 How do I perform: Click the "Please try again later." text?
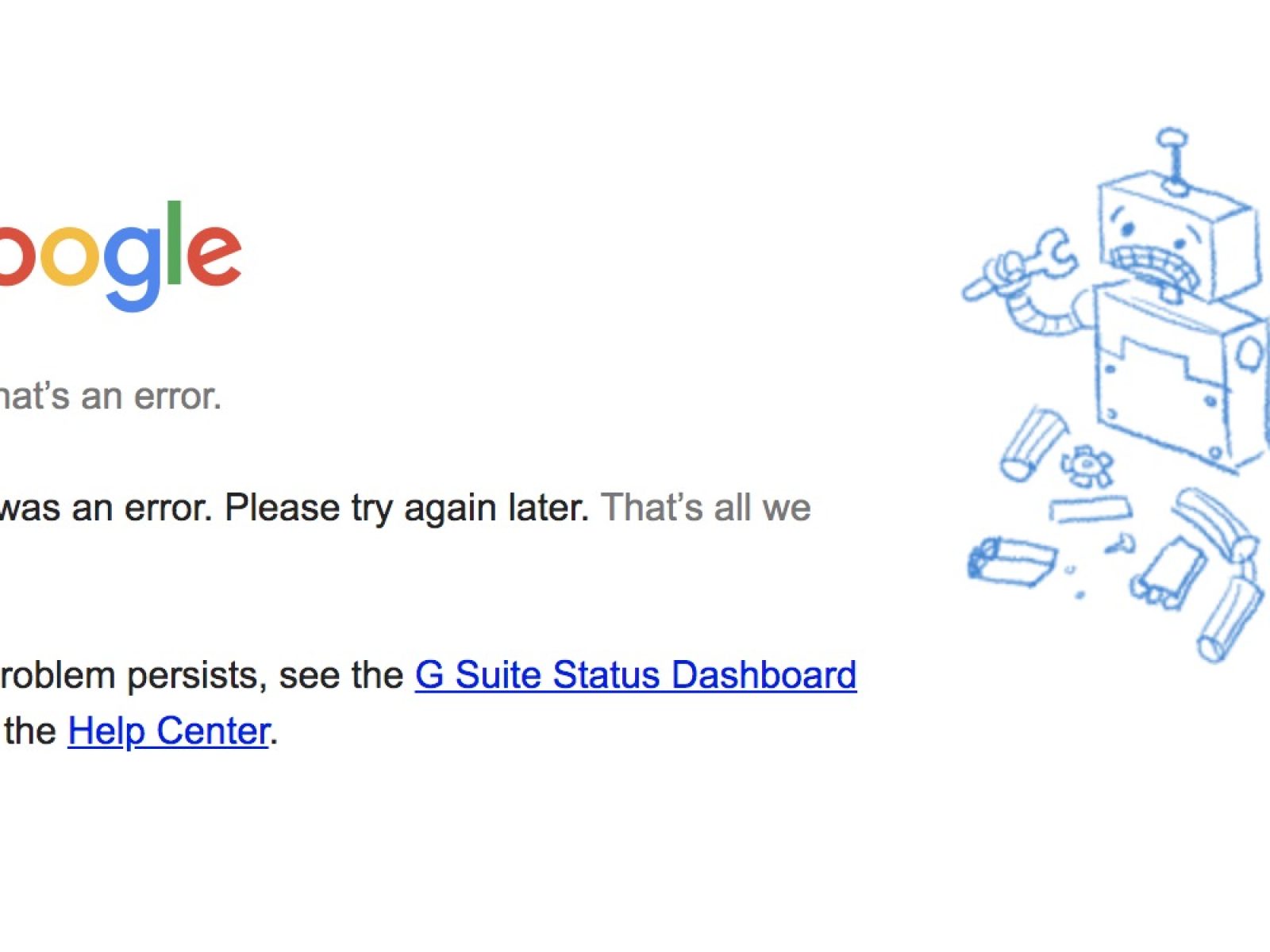click(406, 508)
